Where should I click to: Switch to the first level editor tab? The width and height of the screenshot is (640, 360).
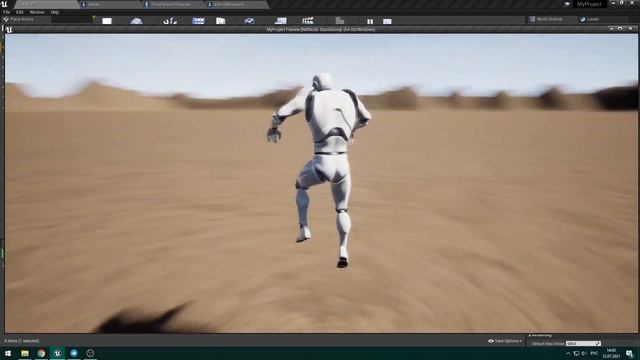pyautogui.click(x=46, y=4)
